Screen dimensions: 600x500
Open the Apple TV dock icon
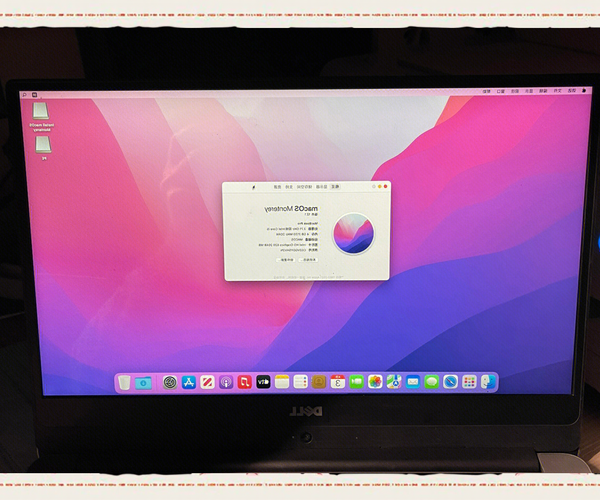[264, 382]
